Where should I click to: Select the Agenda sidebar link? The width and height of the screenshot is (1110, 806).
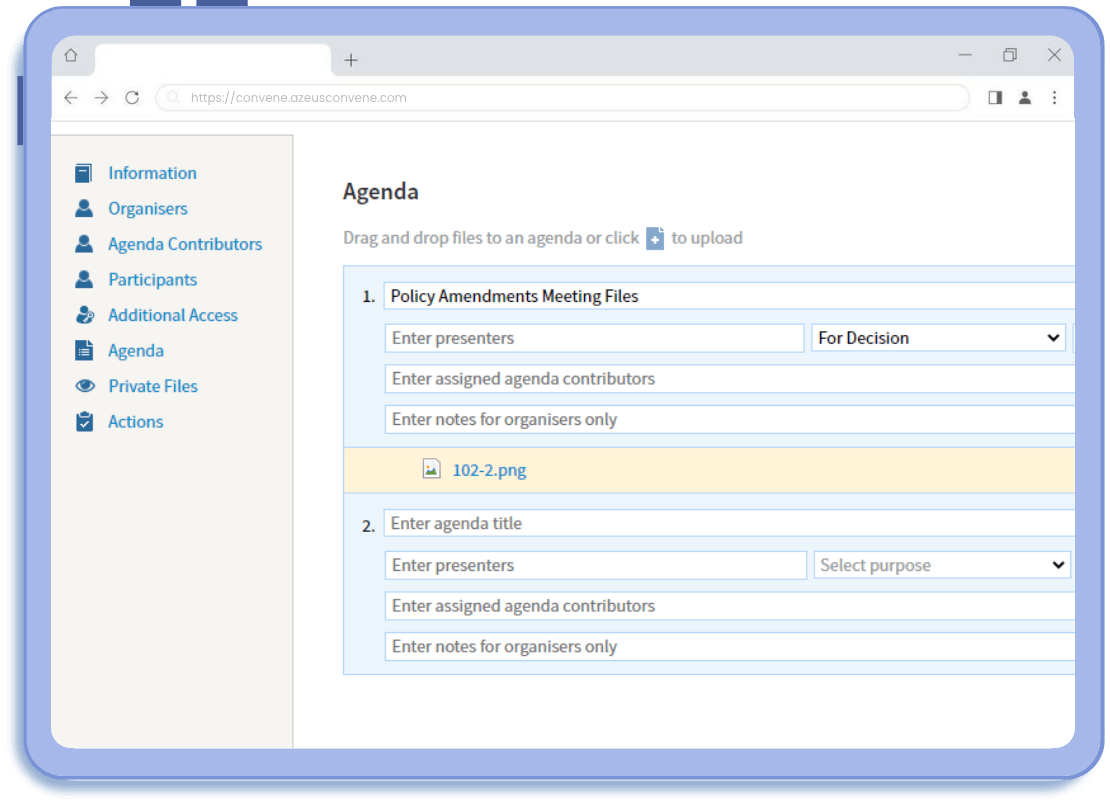[x=136, y=351]
